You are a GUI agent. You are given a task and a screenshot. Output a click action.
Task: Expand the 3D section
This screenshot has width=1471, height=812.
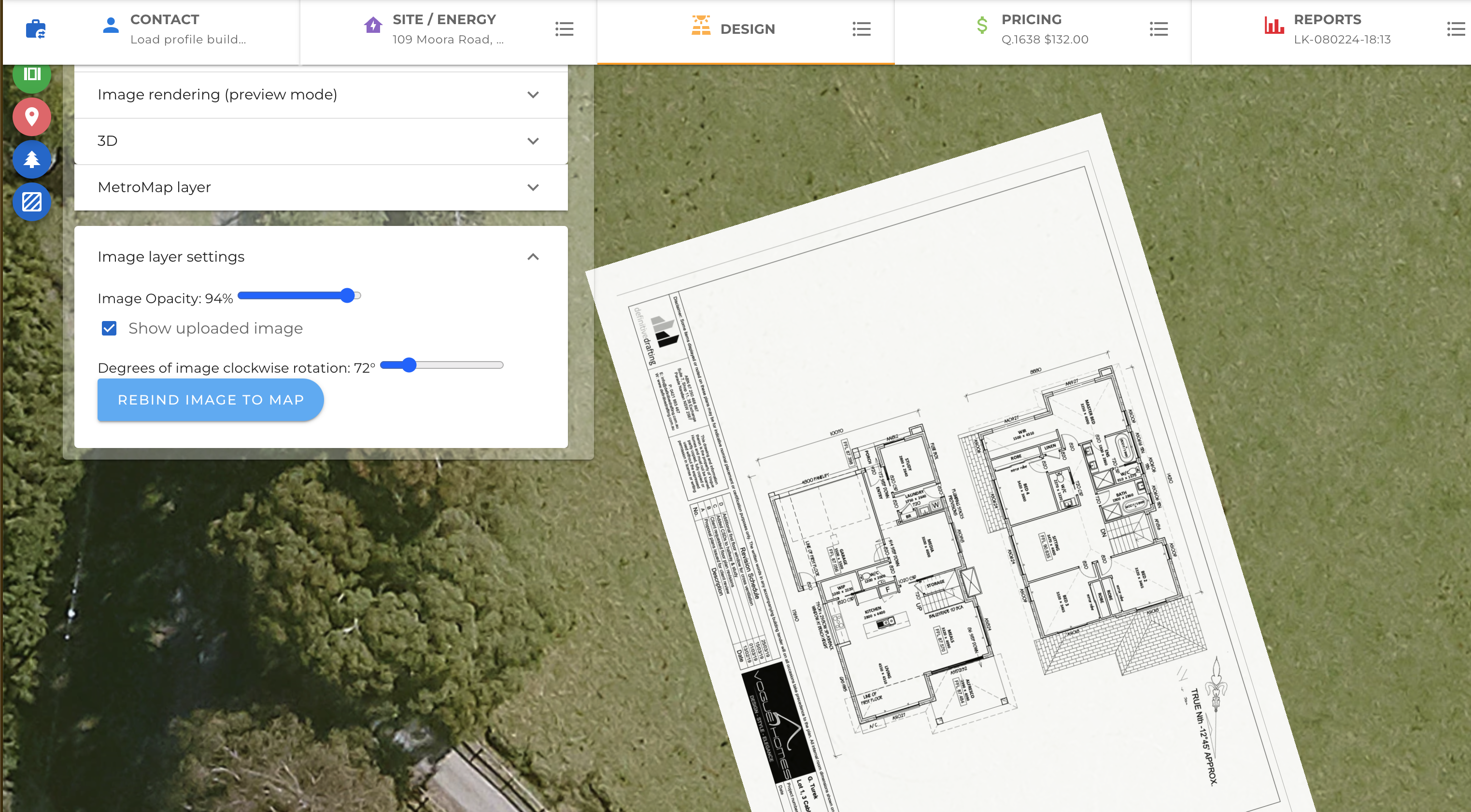click(x=321, y=141)
